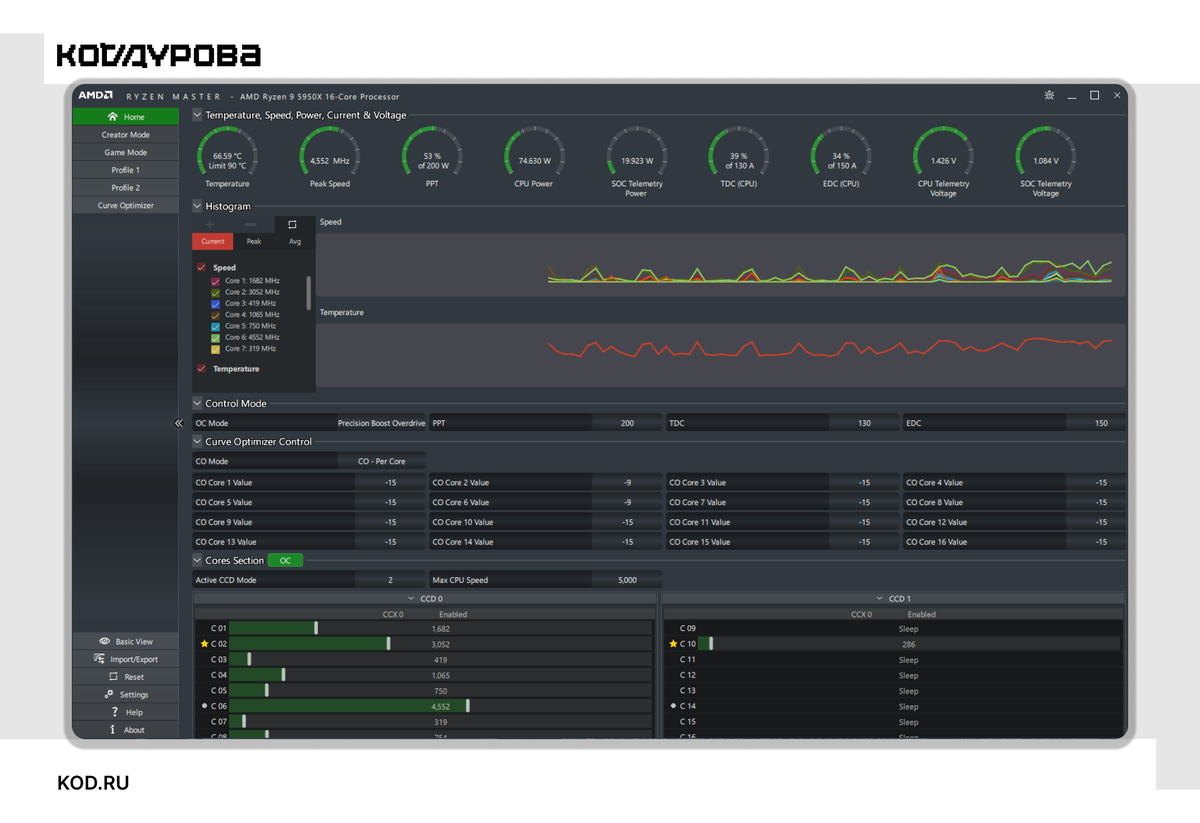Select the Current histogram tab
Screen dimensions: 1200x823
(x=213, y=241)
